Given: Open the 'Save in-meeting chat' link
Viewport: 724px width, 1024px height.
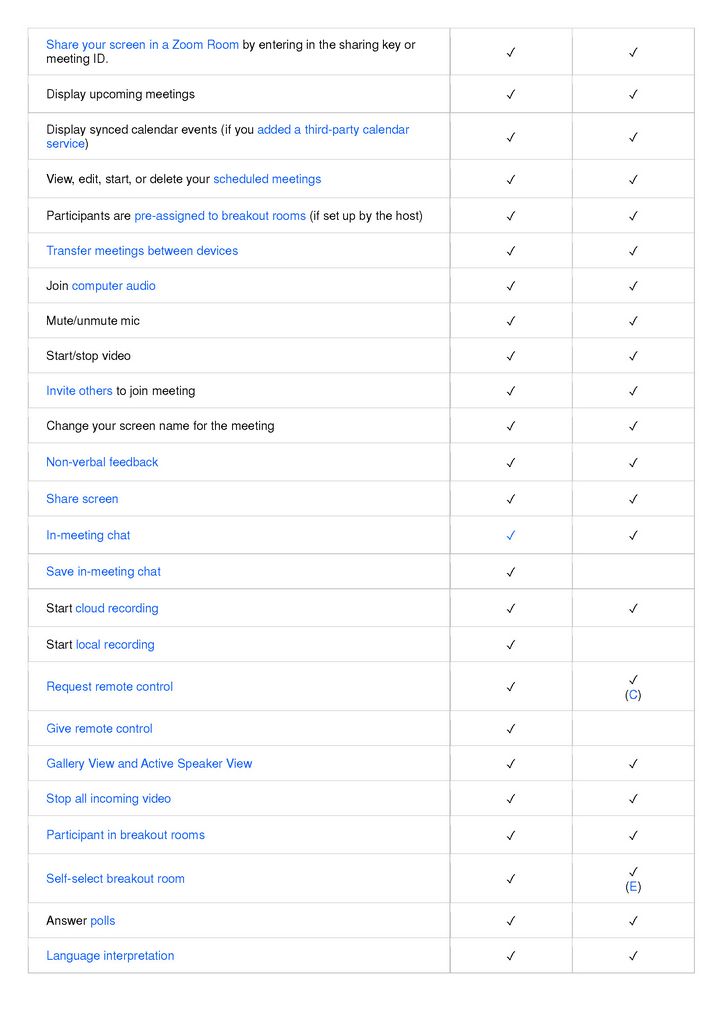Looking at the screenshot, I should (x=103, y=572).
